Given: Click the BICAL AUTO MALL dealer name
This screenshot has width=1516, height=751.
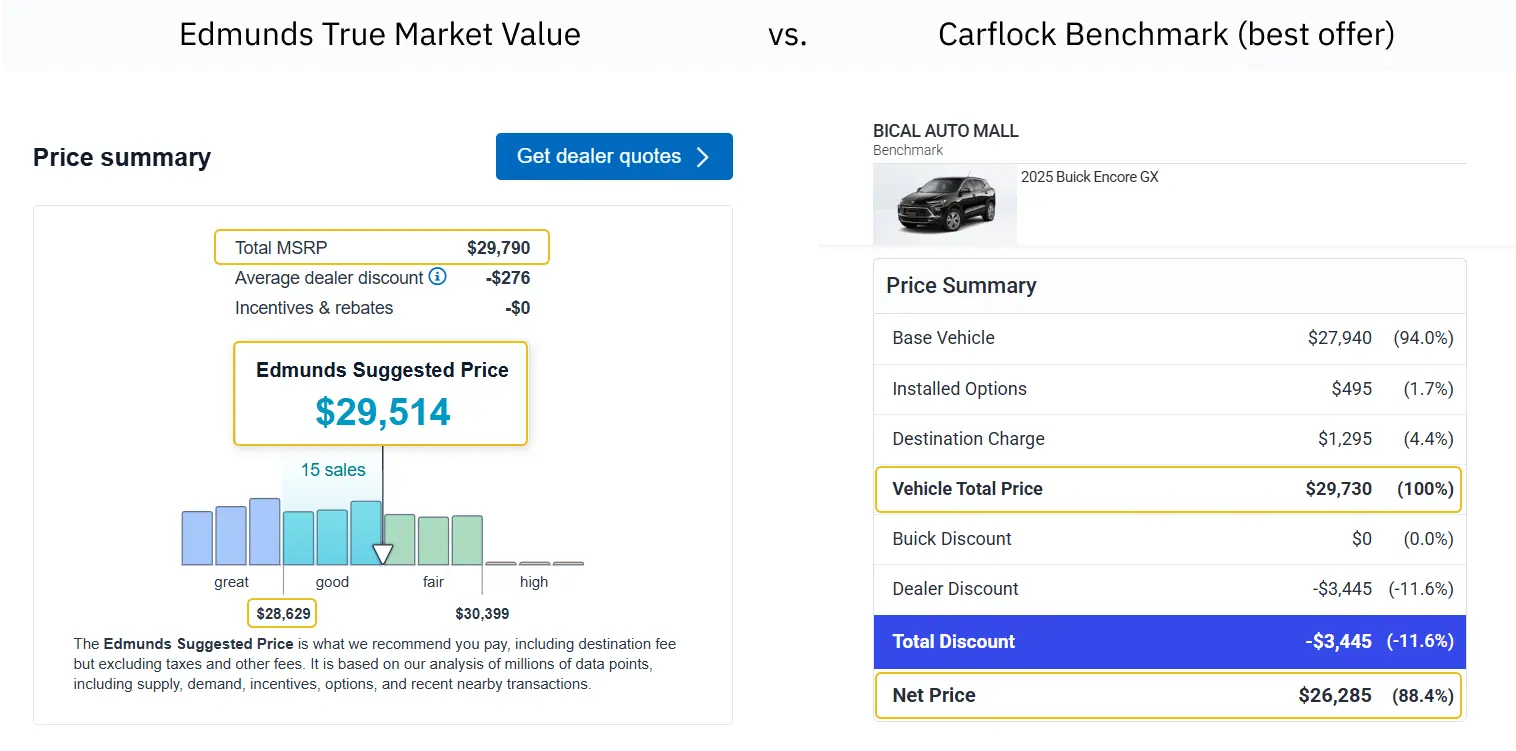Looking at the screenshot, I should click(945, 131).
